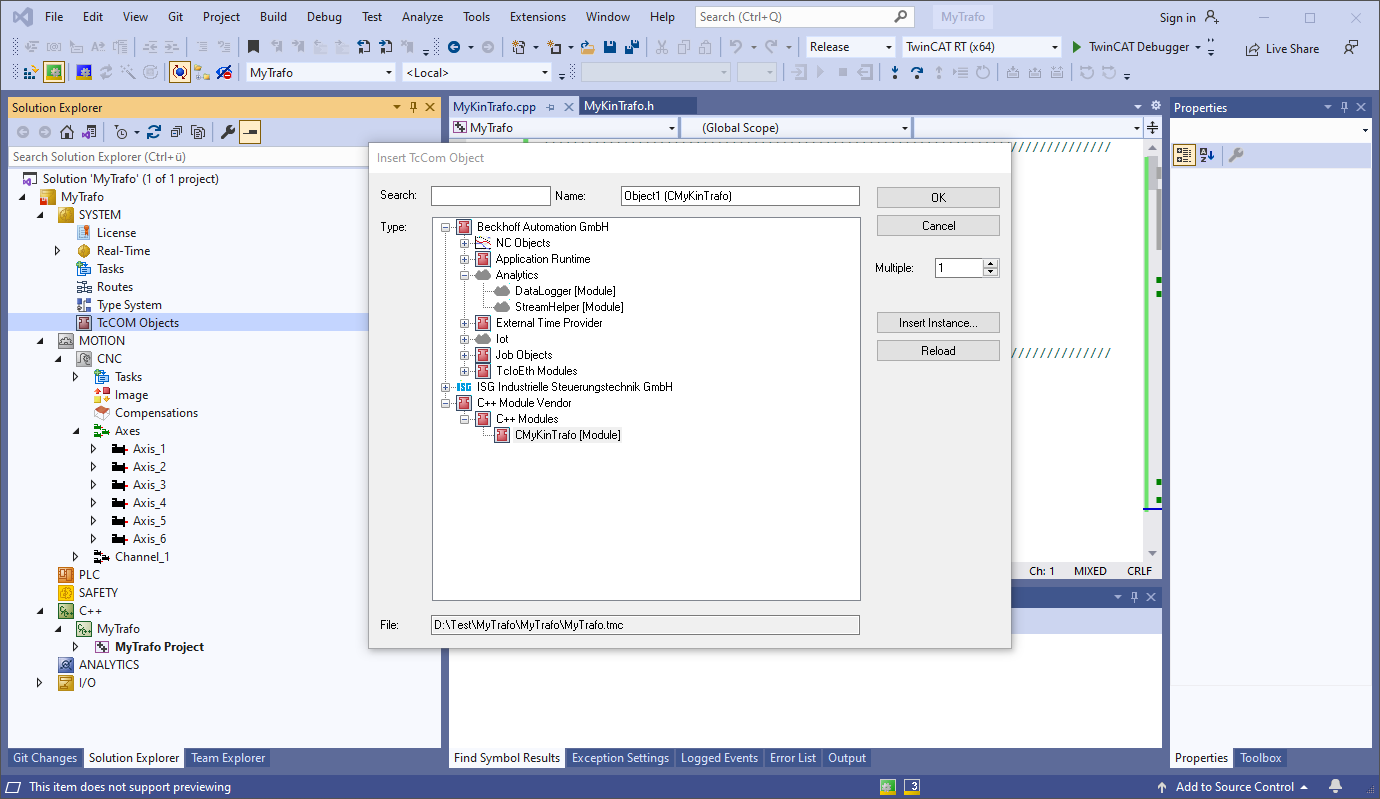Click Collapse All icon in Solution Explorer
Screen dimensions: 1380x799
point(176,132)
